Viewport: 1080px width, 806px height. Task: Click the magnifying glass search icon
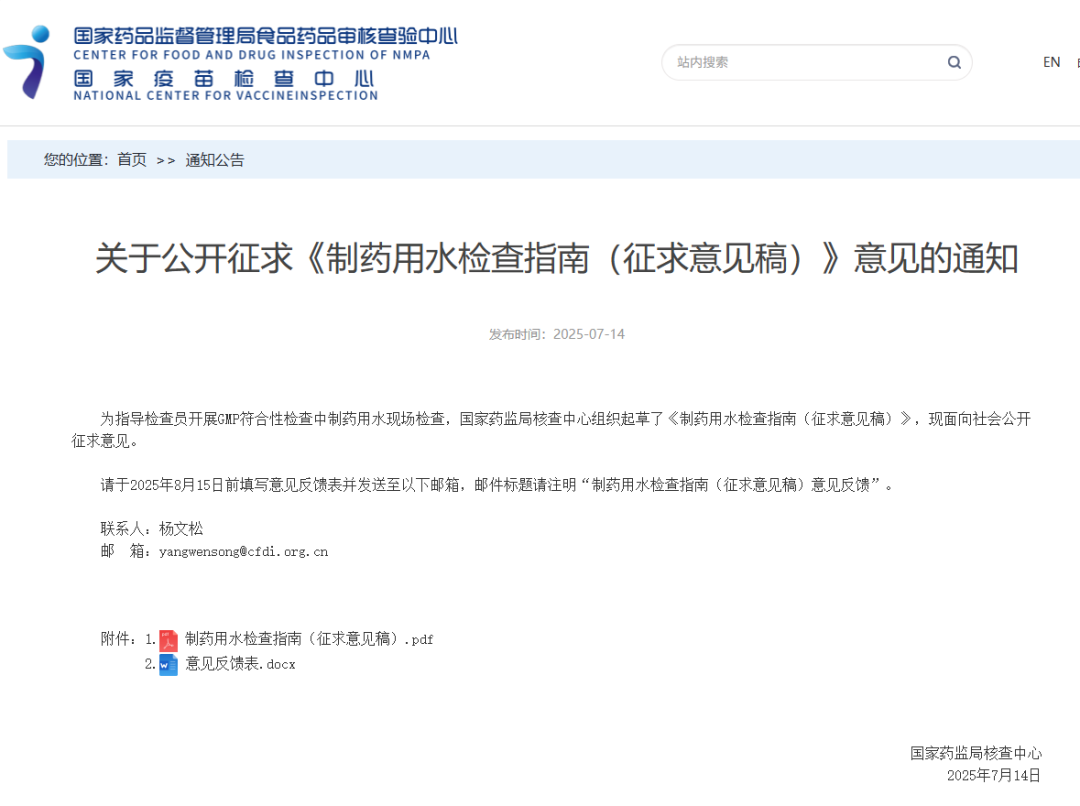coord(953,62)
